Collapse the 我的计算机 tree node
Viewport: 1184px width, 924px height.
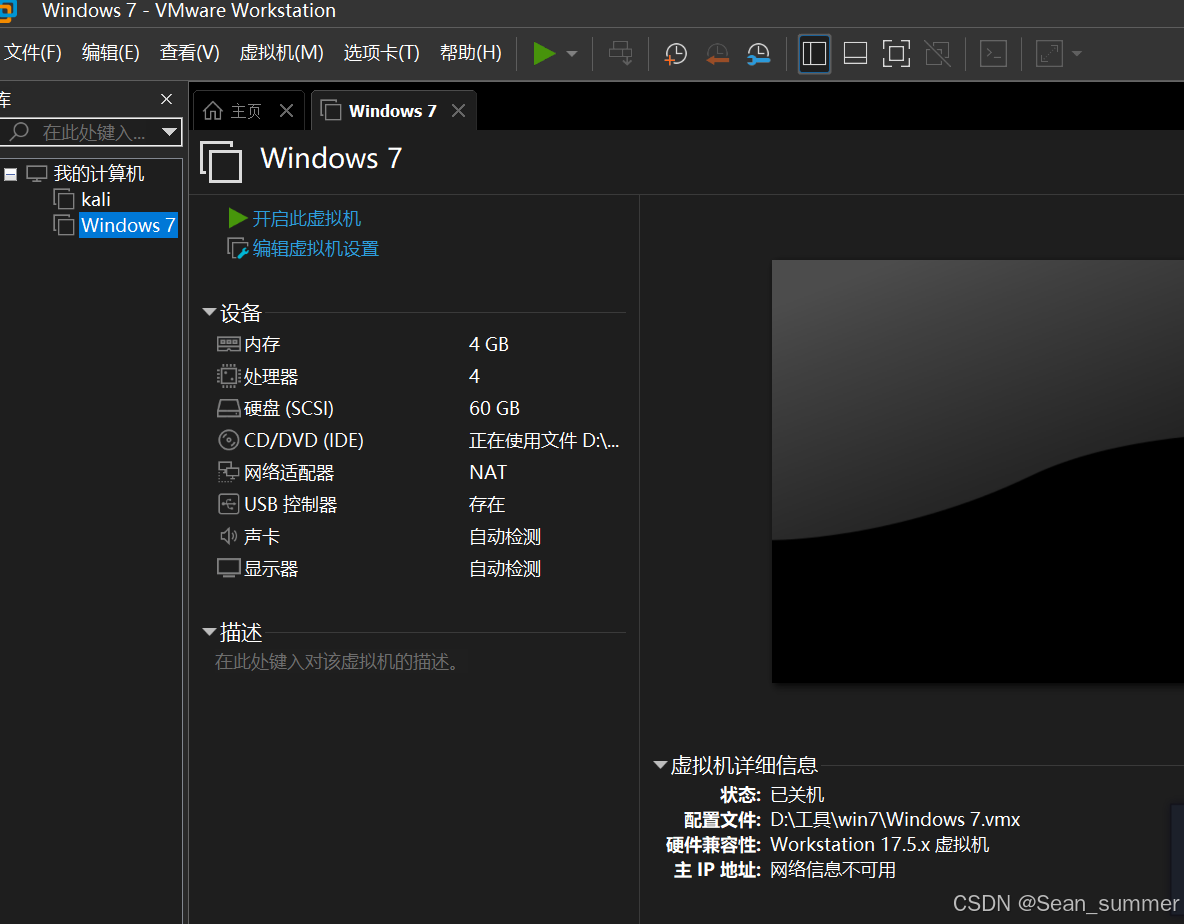[11, 174]
